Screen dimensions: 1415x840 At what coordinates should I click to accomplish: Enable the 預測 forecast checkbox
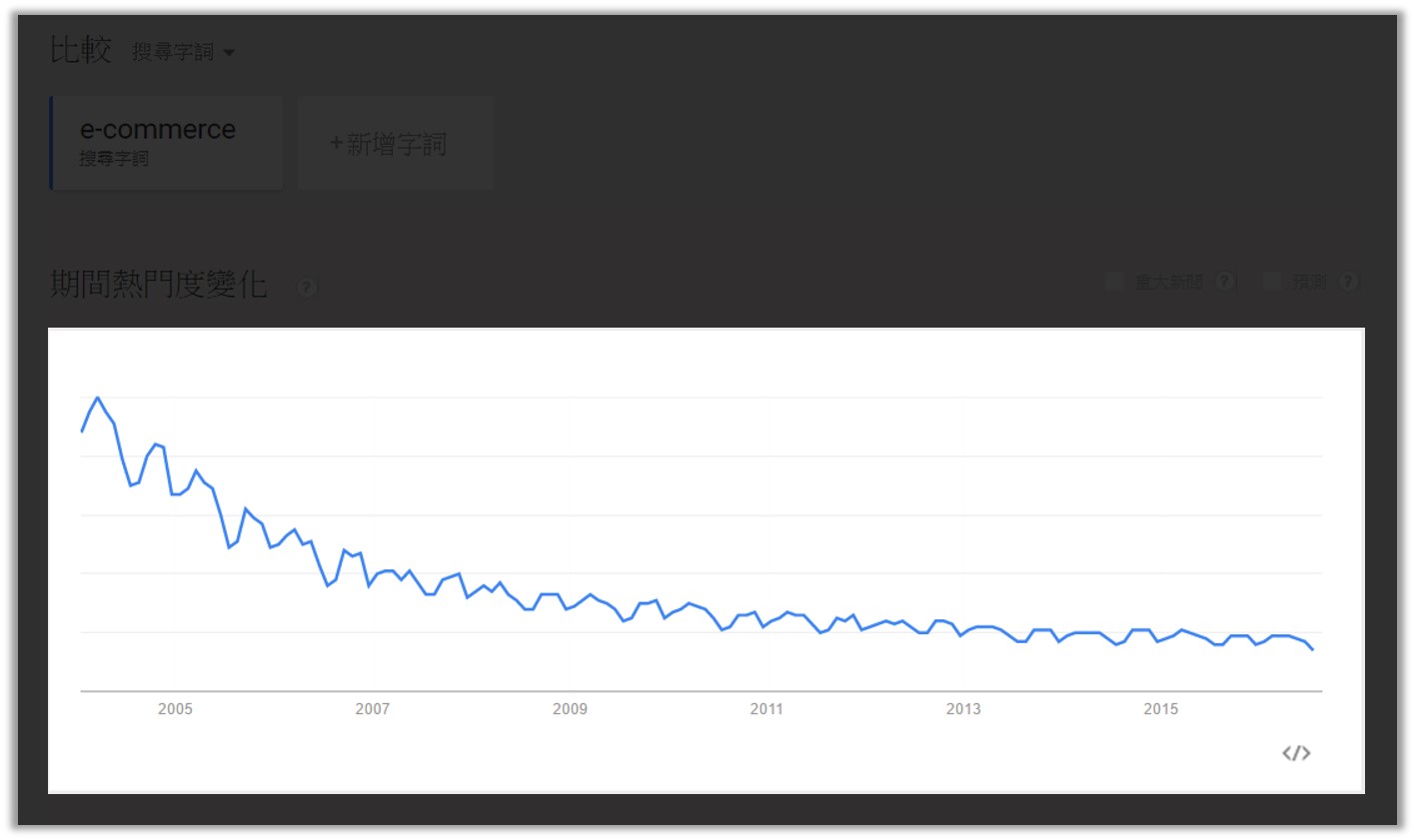(x=1271, y=282)
